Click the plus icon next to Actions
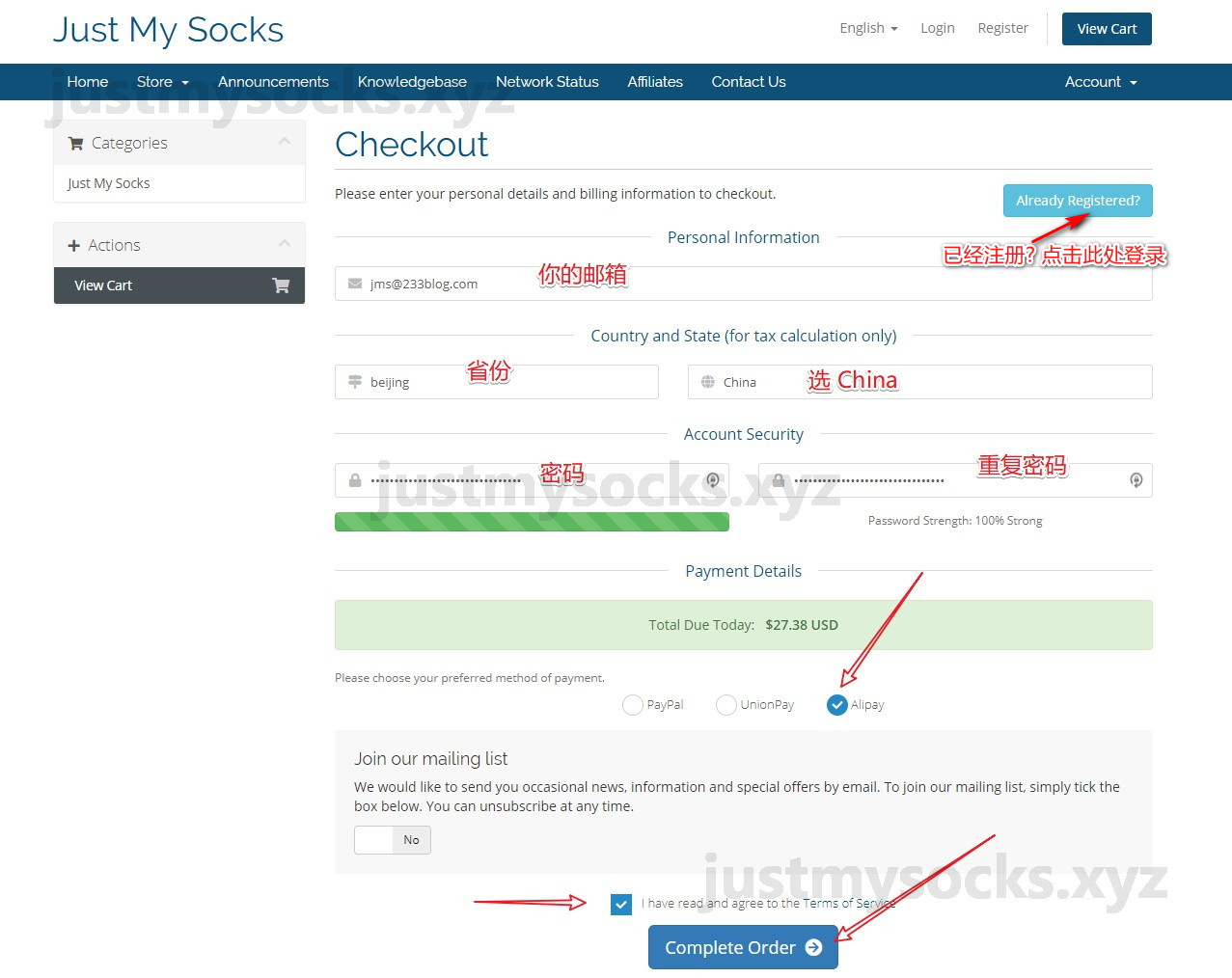1232x978 pixels. click(73, 246)
